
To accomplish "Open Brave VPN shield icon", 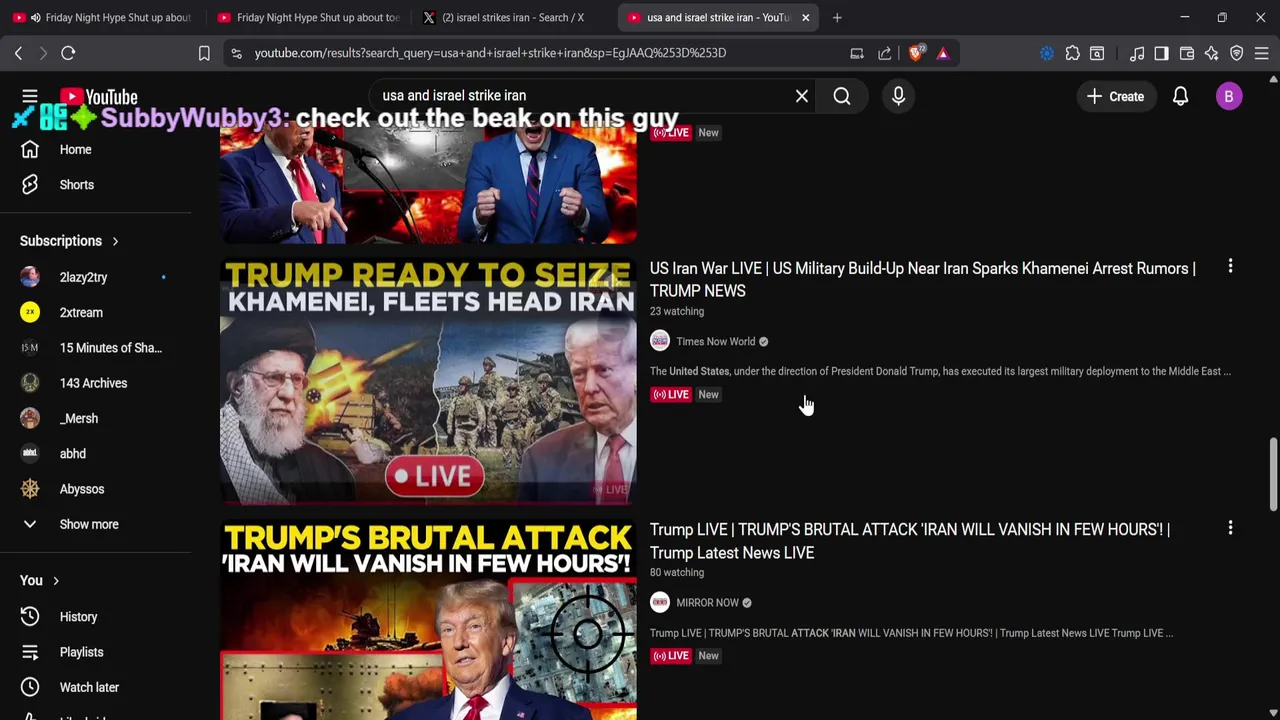I will pos(1237,53).
